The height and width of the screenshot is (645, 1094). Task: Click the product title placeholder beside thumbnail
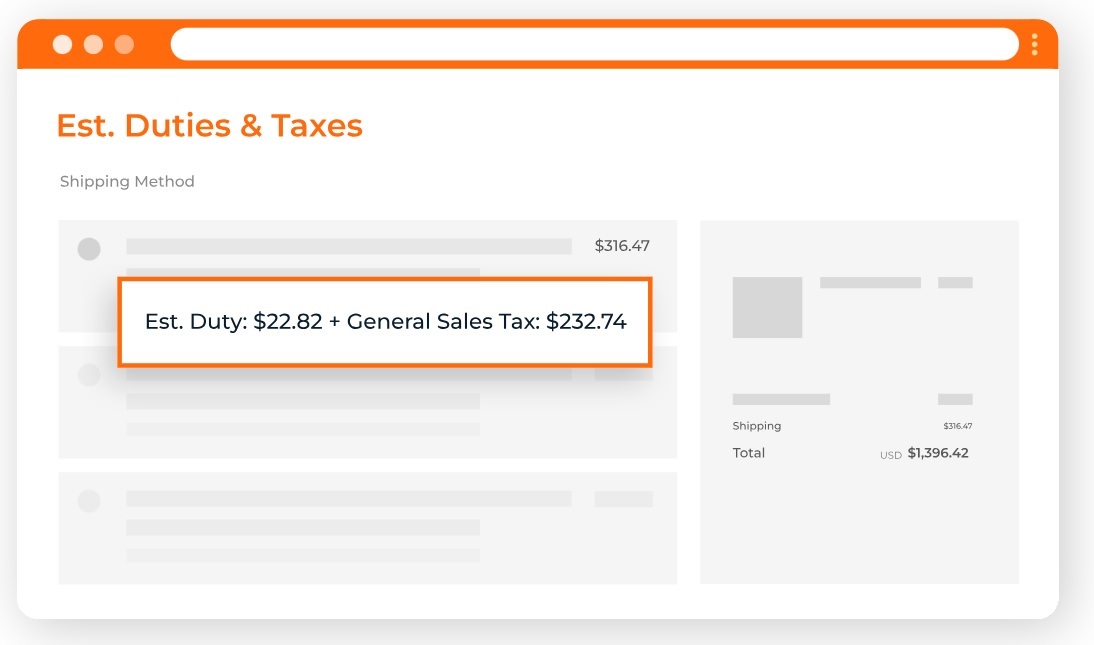tap(870, 283)
